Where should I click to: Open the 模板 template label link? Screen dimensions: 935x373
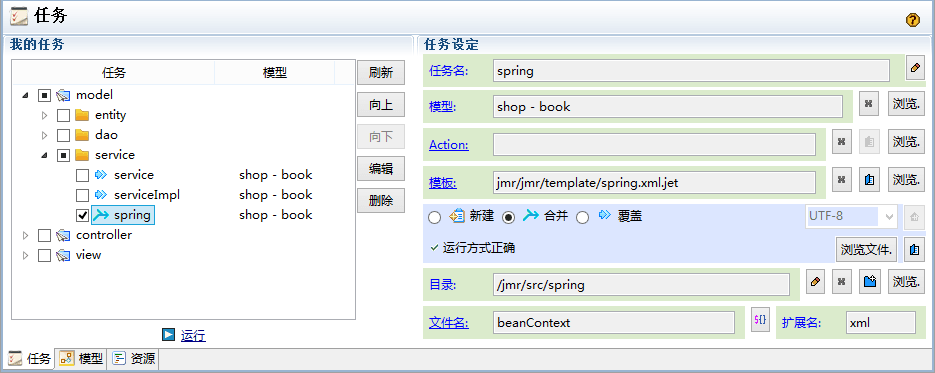(443, 183)
